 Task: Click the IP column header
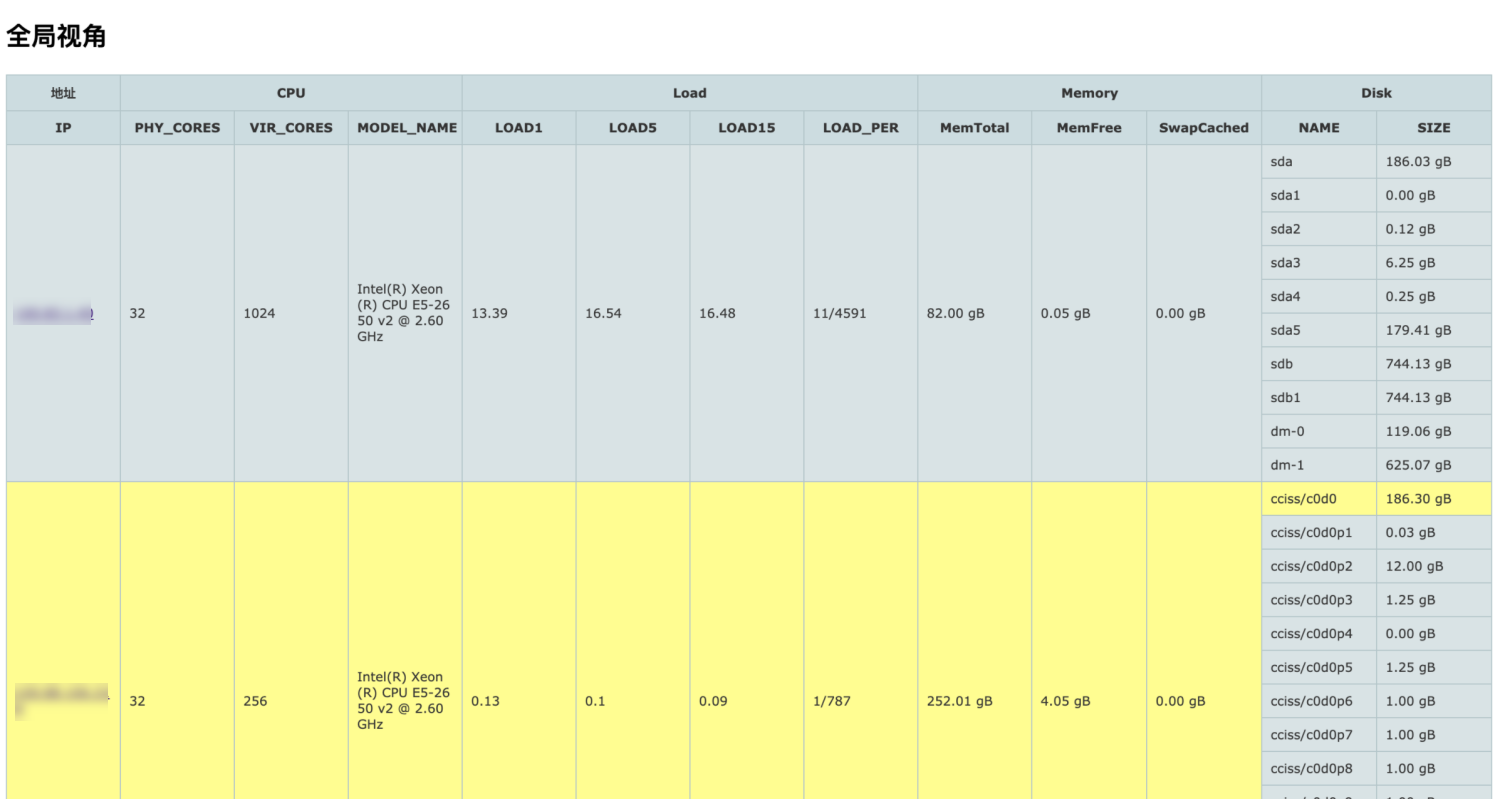63,128
